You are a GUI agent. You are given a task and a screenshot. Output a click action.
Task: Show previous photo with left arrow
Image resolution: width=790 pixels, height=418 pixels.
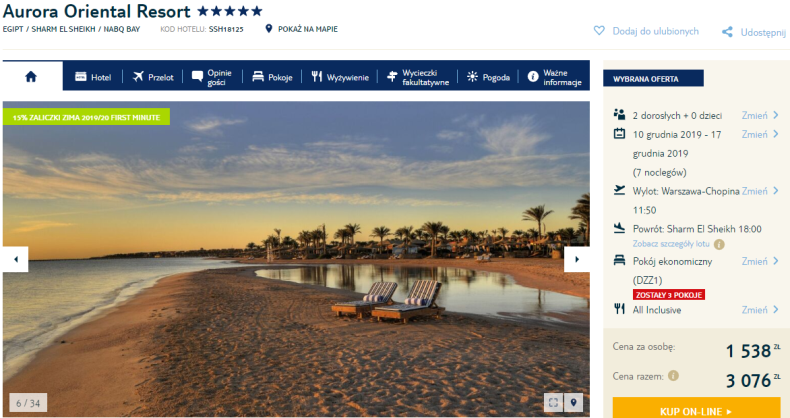(16, 259)
